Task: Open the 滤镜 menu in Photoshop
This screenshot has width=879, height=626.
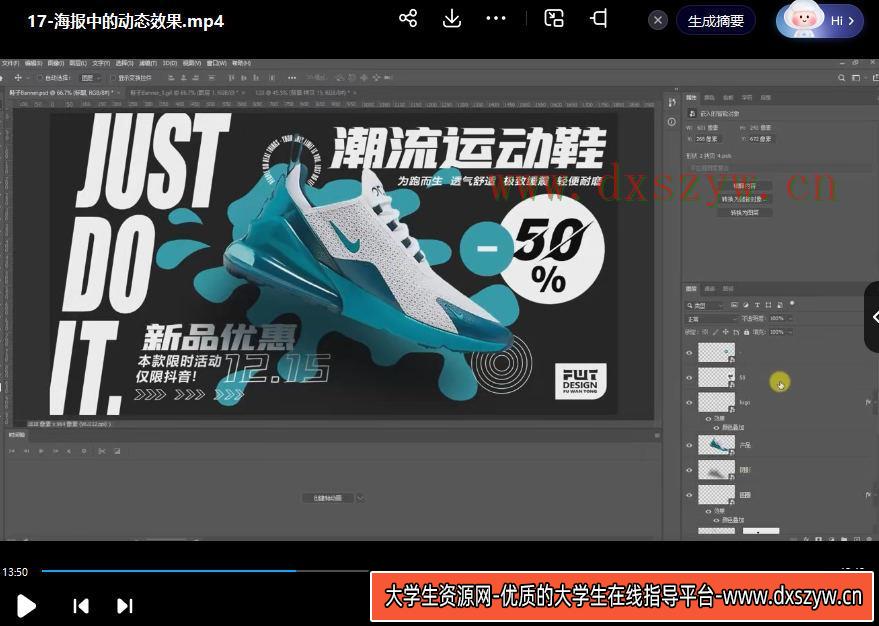Action: pos(148,63)
